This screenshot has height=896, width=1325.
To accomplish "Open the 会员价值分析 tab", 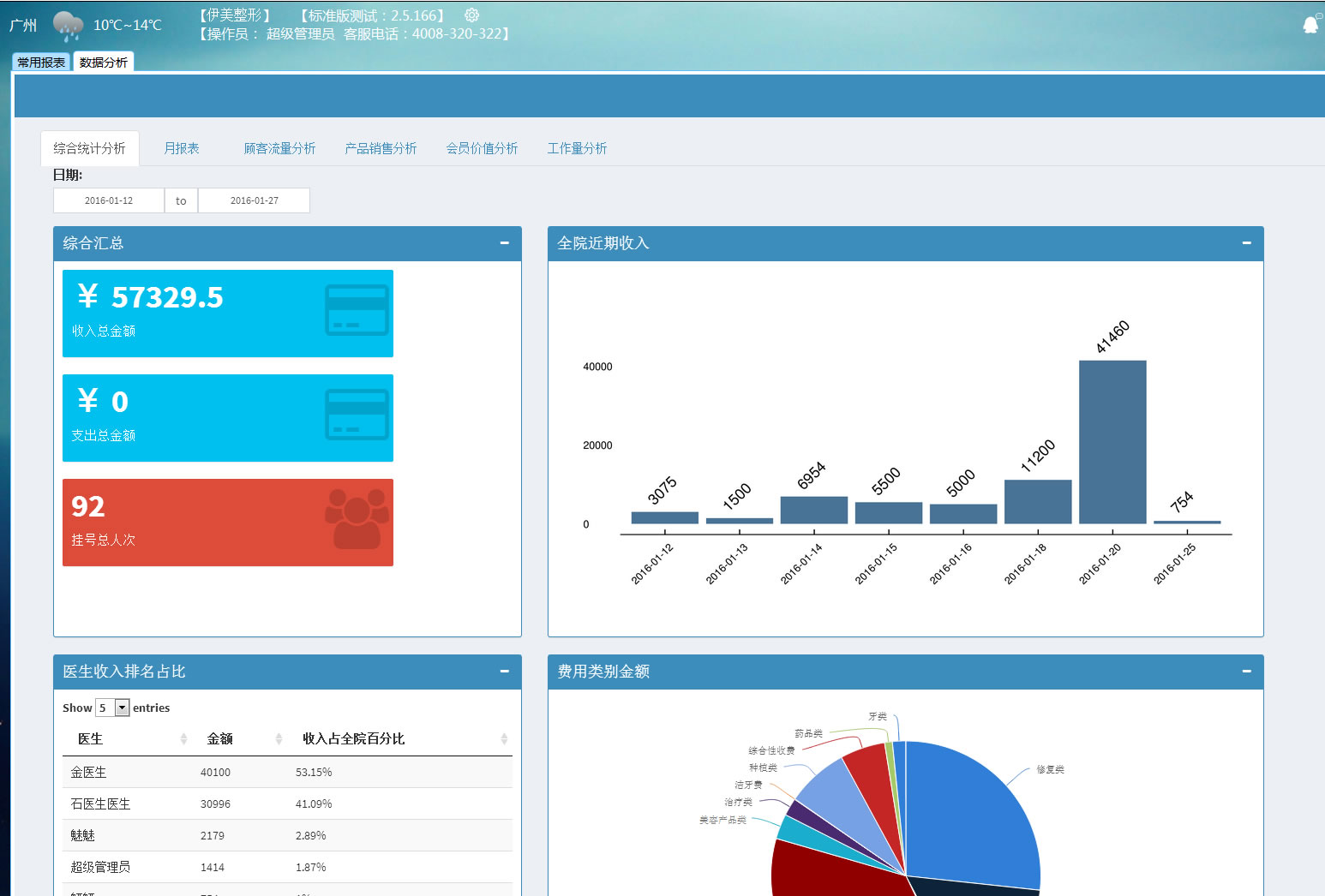I will point(482,148).
